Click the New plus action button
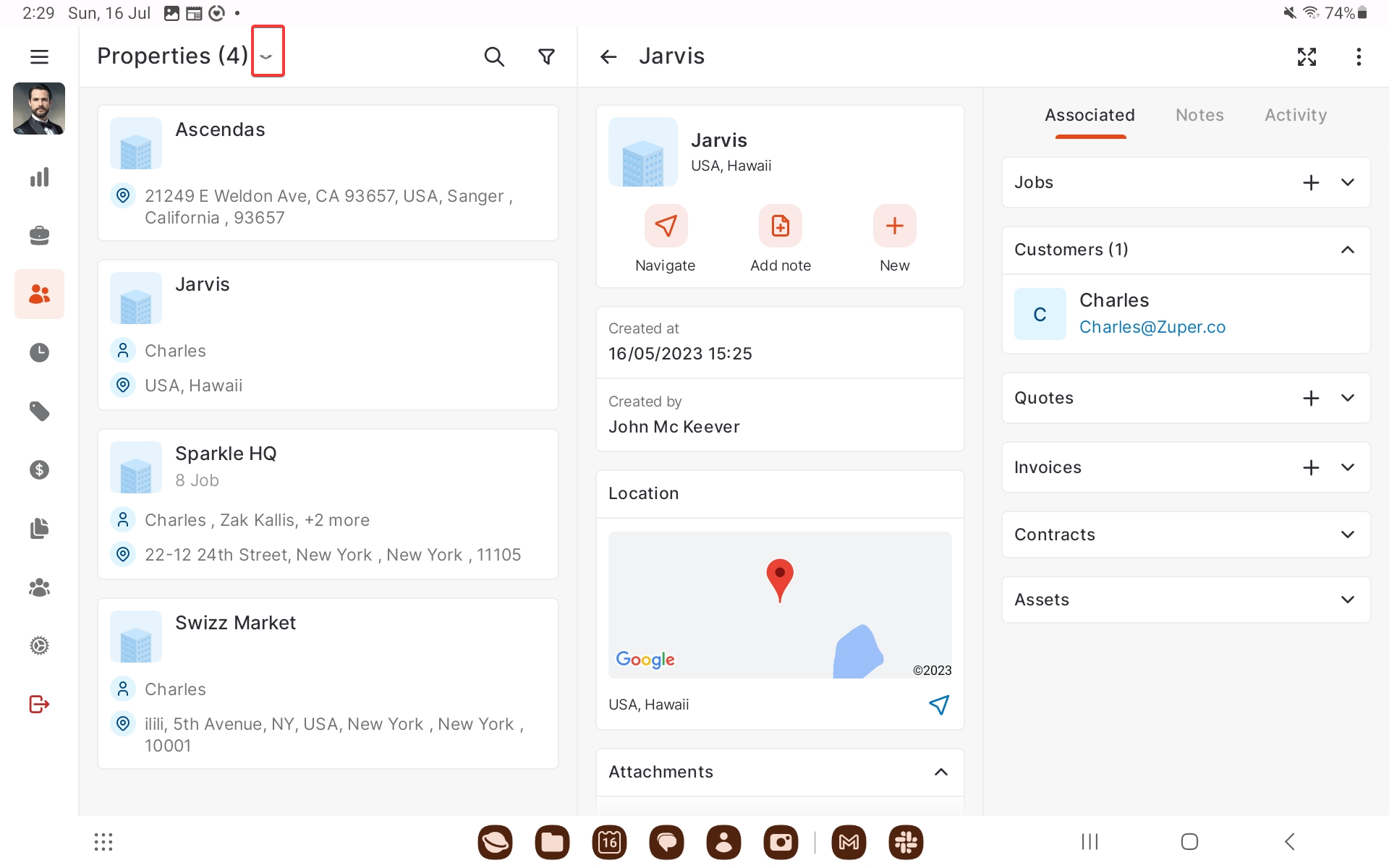Image resolution: width=1389 pixels, height=868 pixels. [x=894, y=226]
